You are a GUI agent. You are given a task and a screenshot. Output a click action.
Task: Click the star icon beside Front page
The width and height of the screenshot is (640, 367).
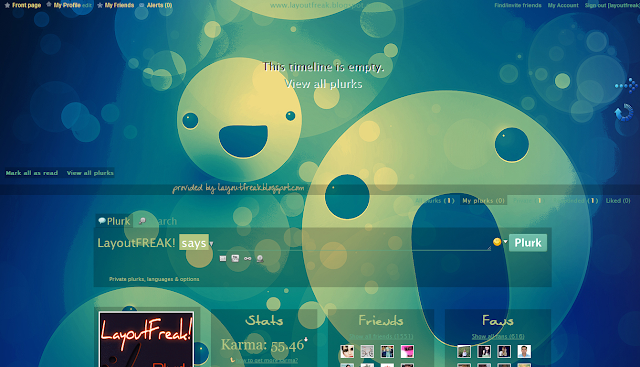pos(7,5)
